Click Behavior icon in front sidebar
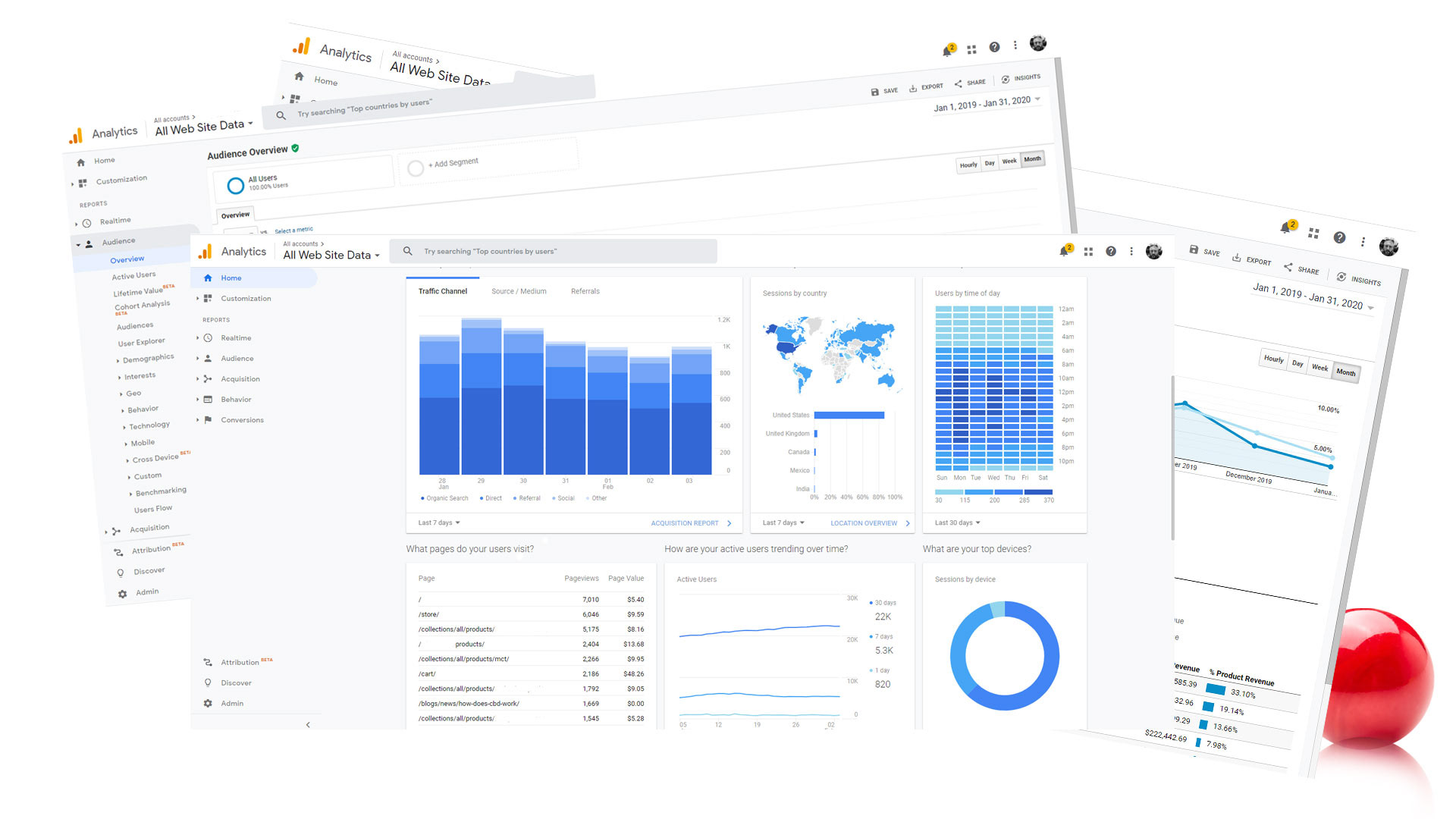The width and height of the screenshot is (1456, 819). pyautogui.click(x=208, y=400)
